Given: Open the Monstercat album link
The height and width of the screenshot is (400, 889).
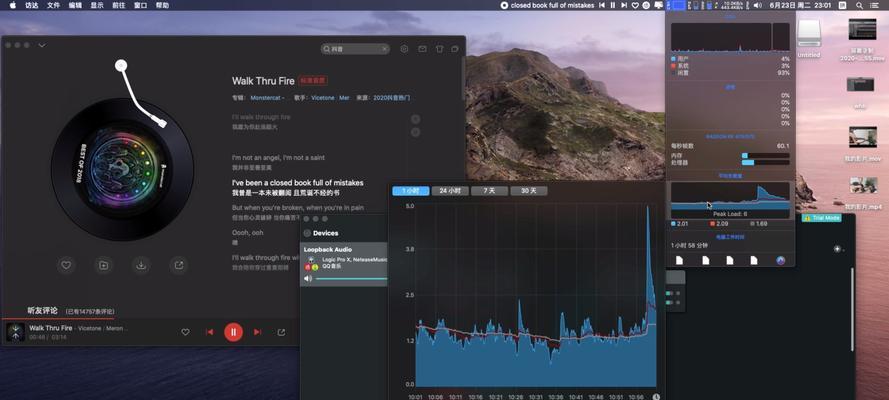Looking at the screenshot, I should click(x=267, y=98).
